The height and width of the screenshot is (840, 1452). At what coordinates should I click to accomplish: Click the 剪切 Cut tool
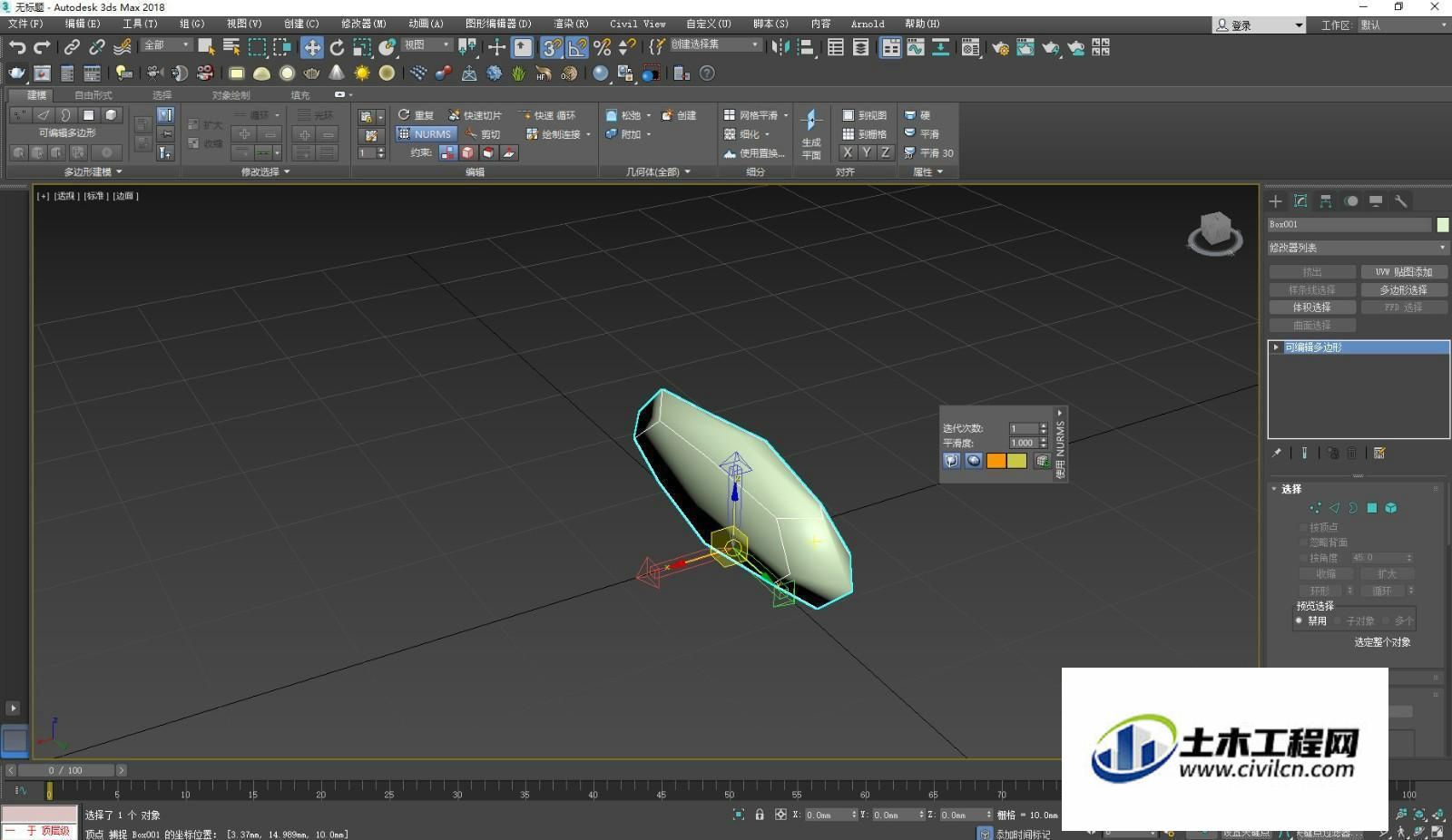click(x=483, y=134)
